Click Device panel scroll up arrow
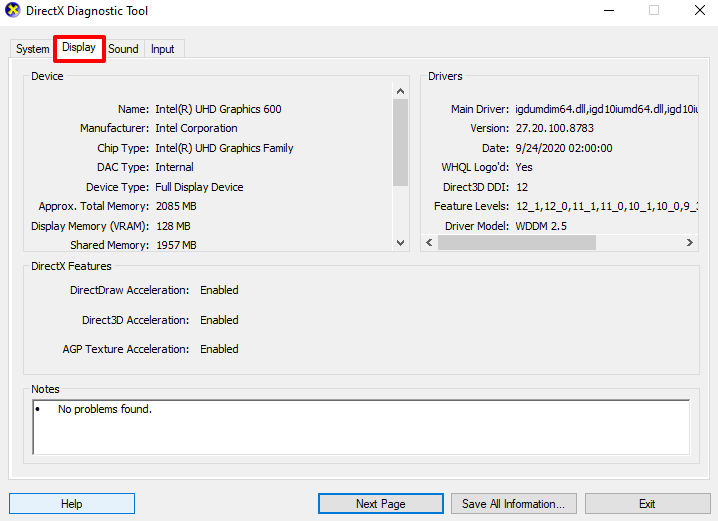This screenshot has height=521, width=718. 401,91
